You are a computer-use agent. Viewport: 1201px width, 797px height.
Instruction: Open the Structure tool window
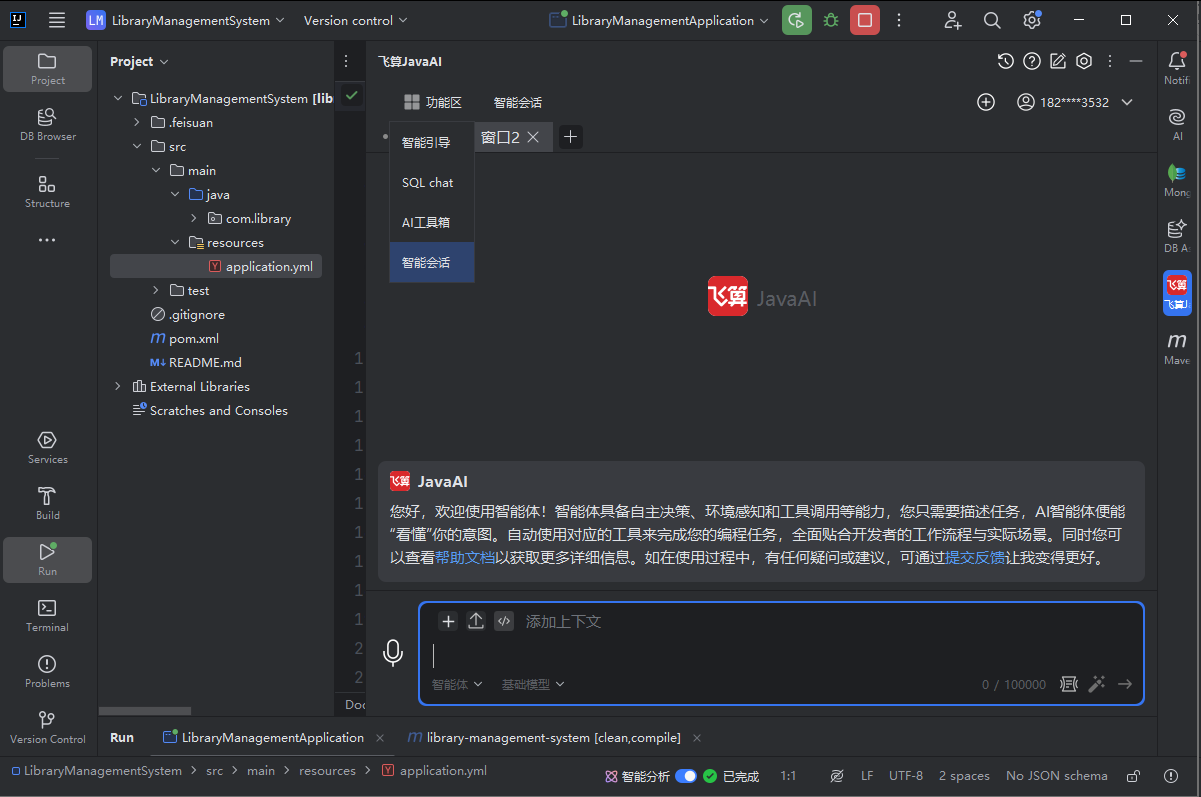pyautogui.click(x=47, y=191)
